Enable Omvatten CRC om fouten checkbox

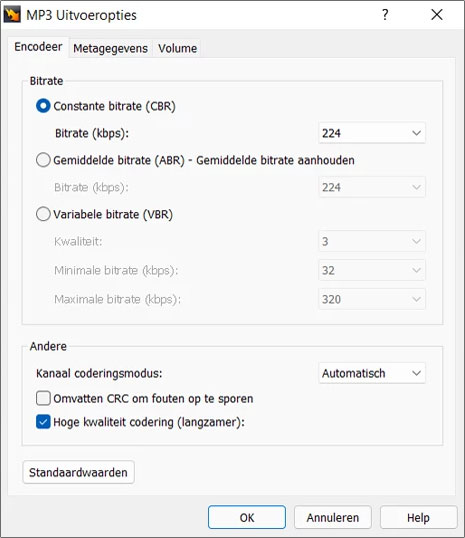[x=43, y=399]
